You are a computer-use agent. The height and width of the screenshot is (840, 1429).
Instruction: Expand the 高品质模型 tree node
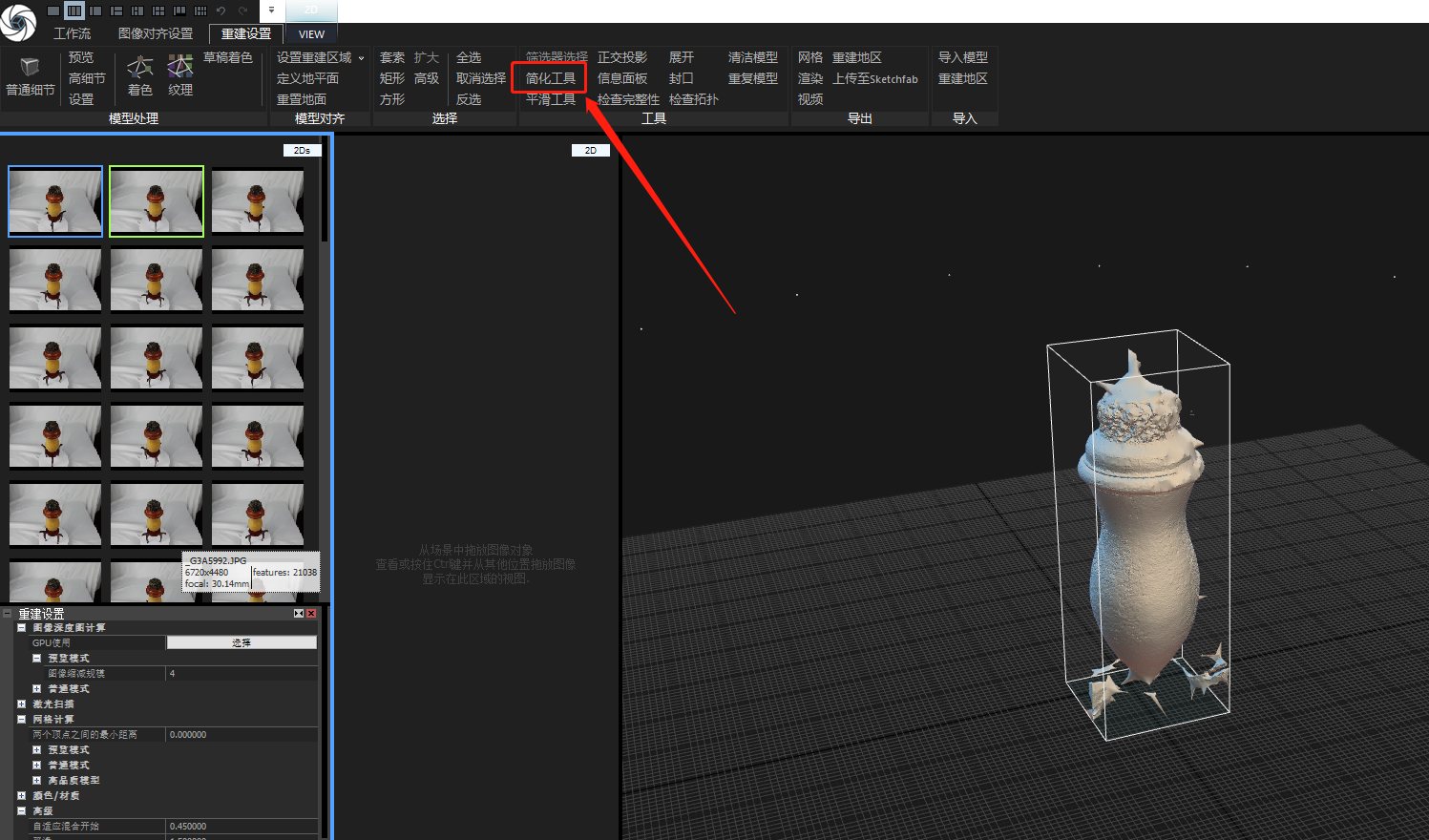(x=36, y=780)
